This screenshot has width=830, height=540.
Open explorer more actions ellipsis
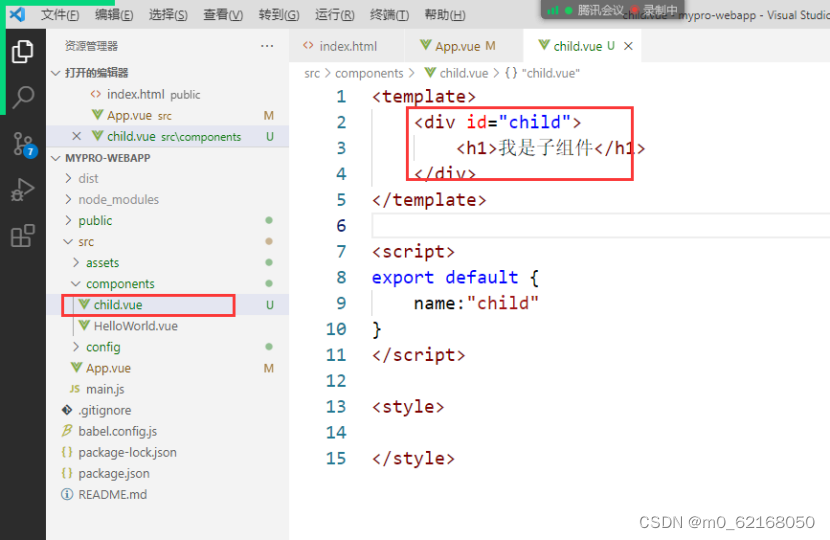point(267,46)
